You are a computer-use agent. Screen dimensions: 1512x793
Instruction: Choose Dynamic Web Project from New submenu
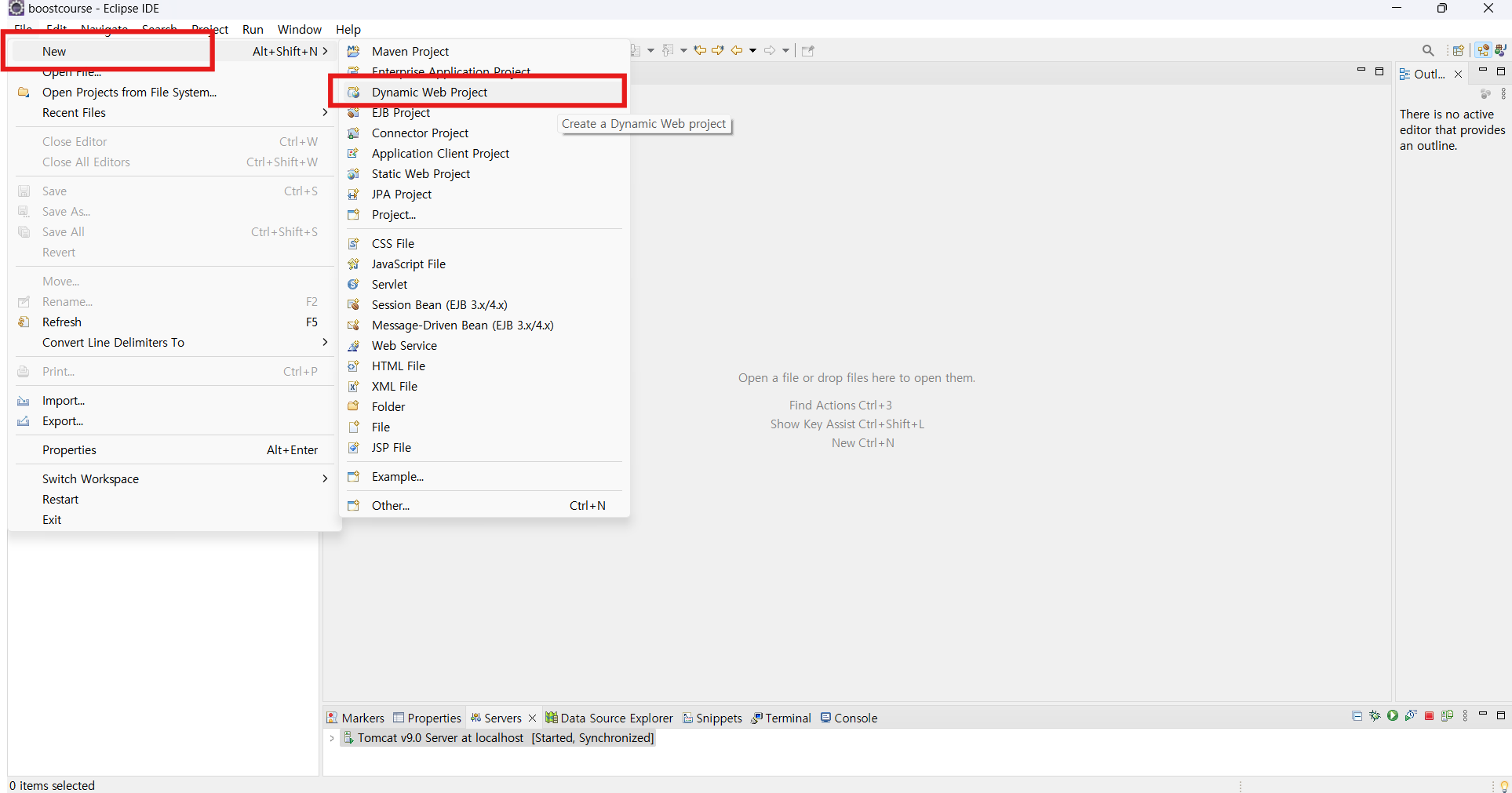(x=483, y=92)
